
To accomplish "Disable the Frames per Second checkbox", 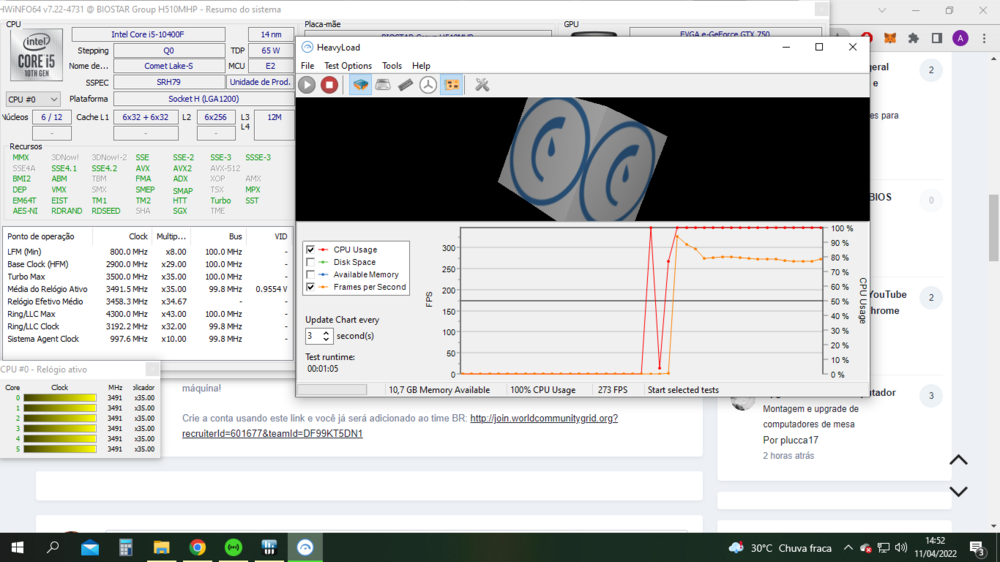I will [311, 287].
